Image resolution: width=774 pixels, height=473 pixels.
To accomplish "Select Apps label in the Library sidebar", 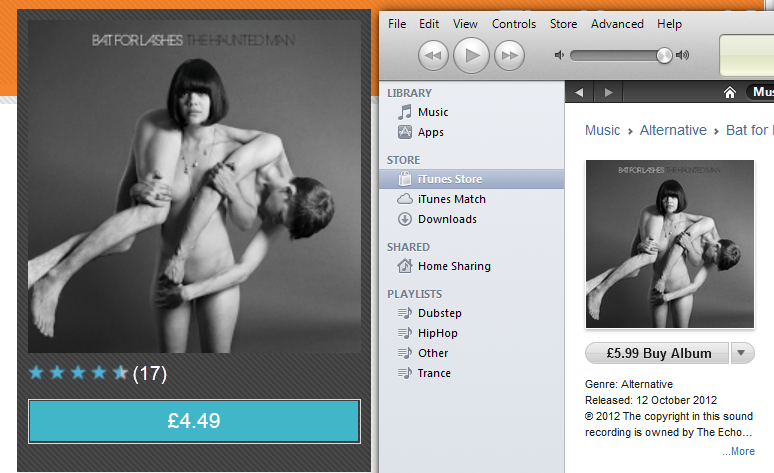I will click(x=430, y=132).
